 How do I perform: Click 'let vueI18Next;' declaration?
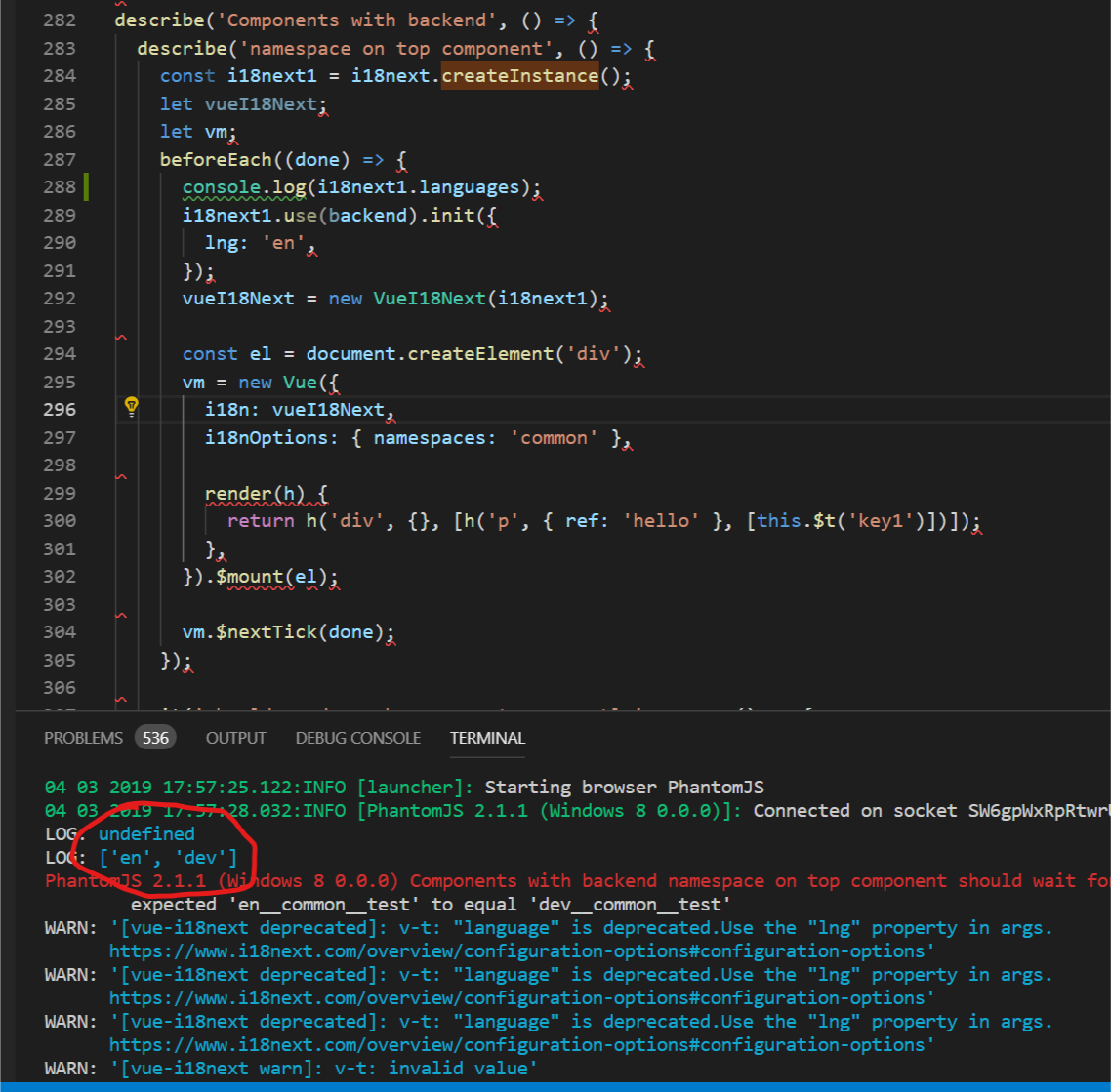click(x=244, y=104)
